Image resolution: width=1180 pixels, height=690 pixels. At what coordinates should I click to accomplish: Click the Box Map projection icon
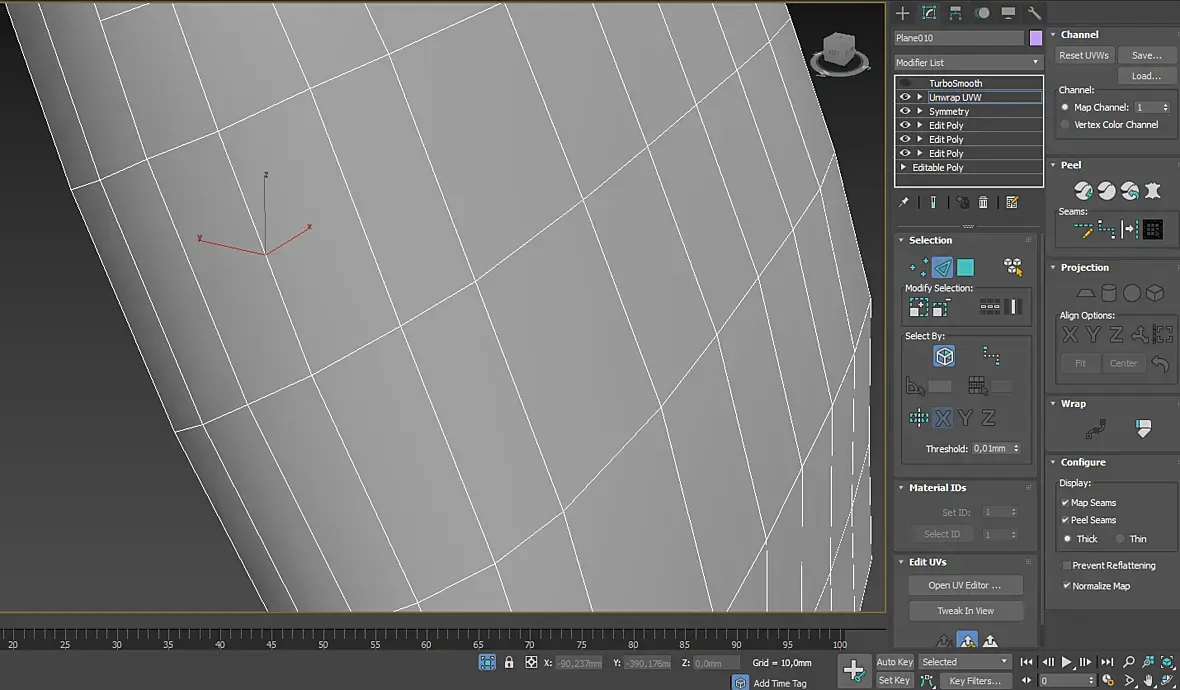1155,293
